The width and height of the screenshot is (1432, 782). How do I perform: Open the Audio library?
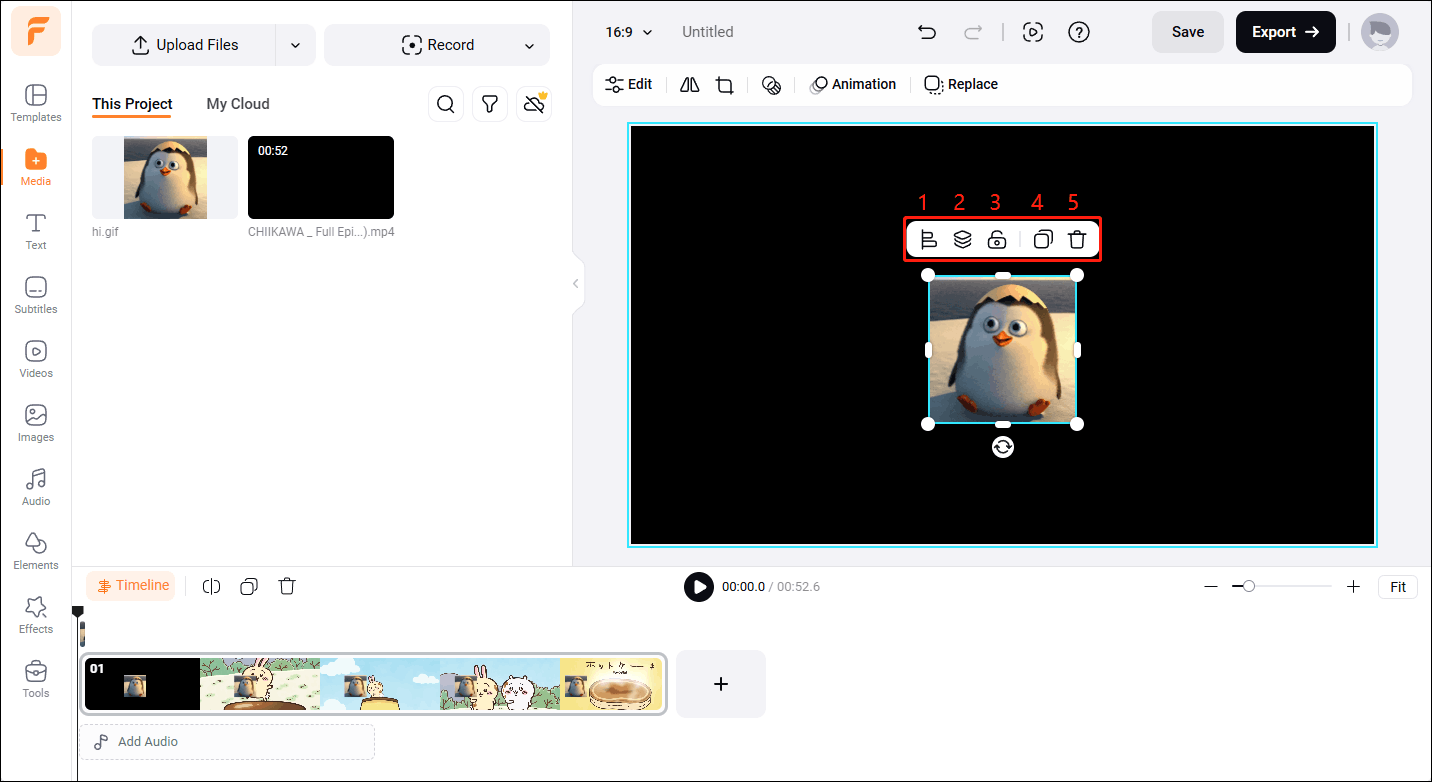click(36, 488)
